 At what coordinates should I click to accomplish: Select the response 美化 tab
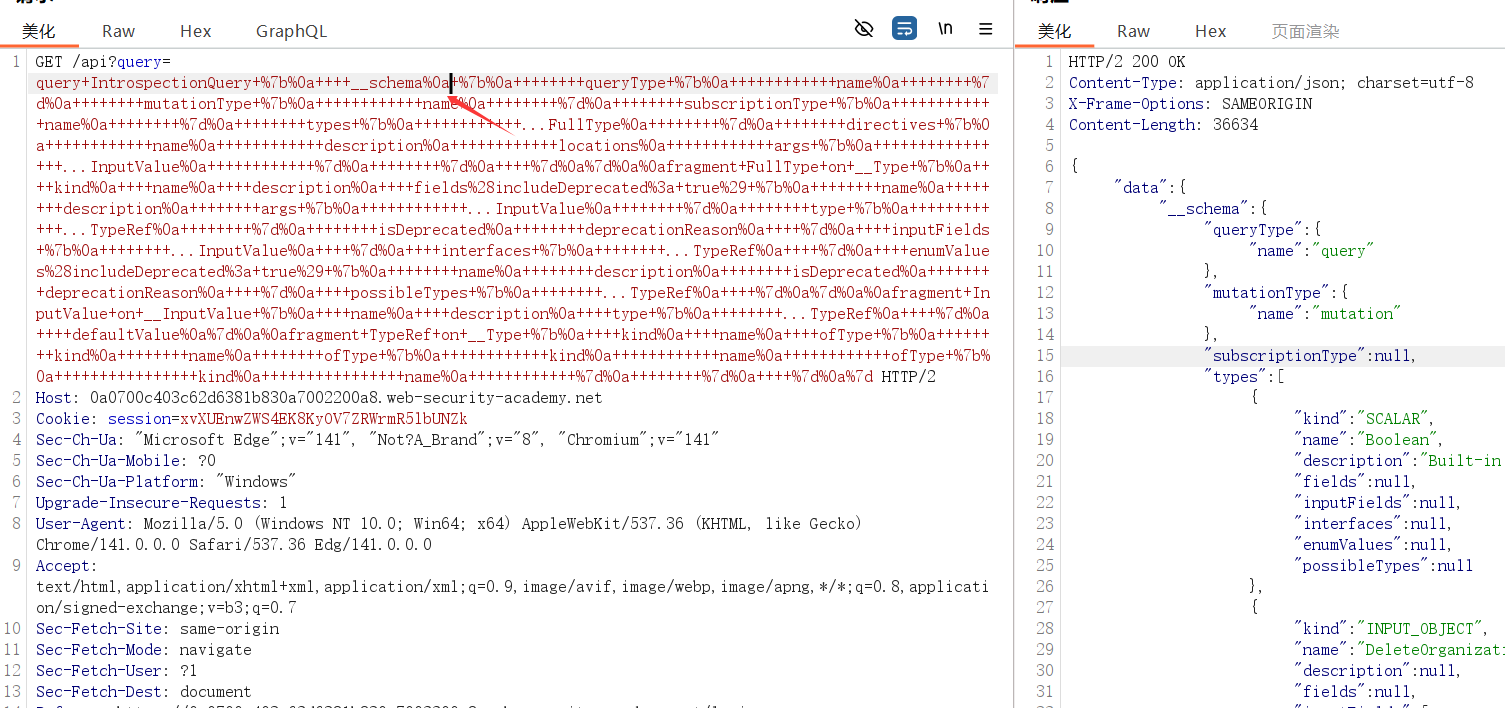(x=1054, y=31)
